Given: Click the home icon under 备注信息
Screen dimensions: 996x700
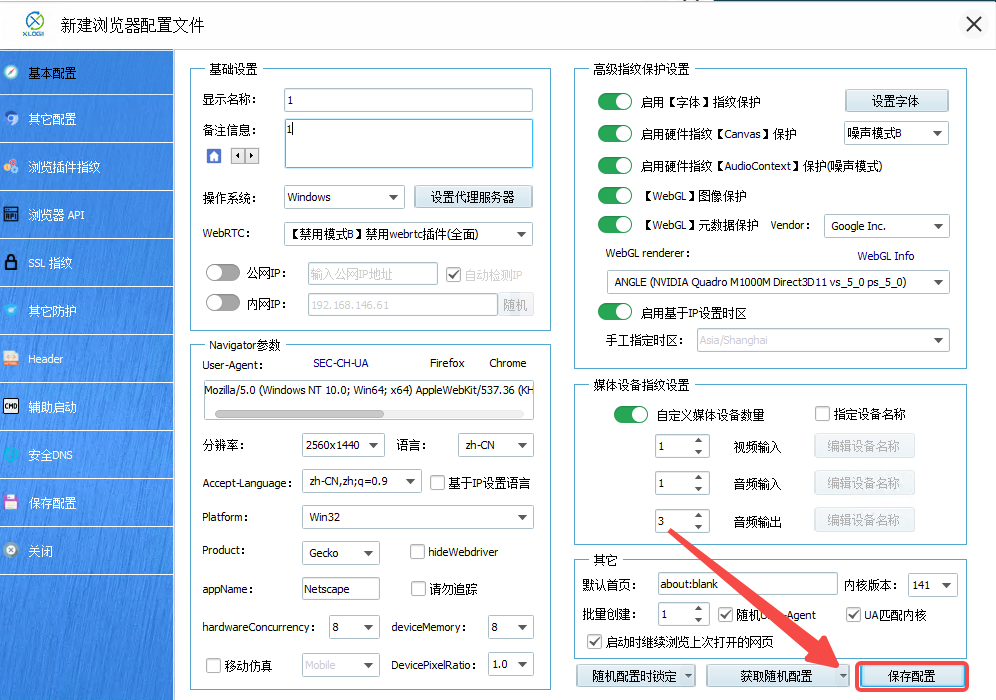Looking at the screenshot, I should tap(214, 156).
